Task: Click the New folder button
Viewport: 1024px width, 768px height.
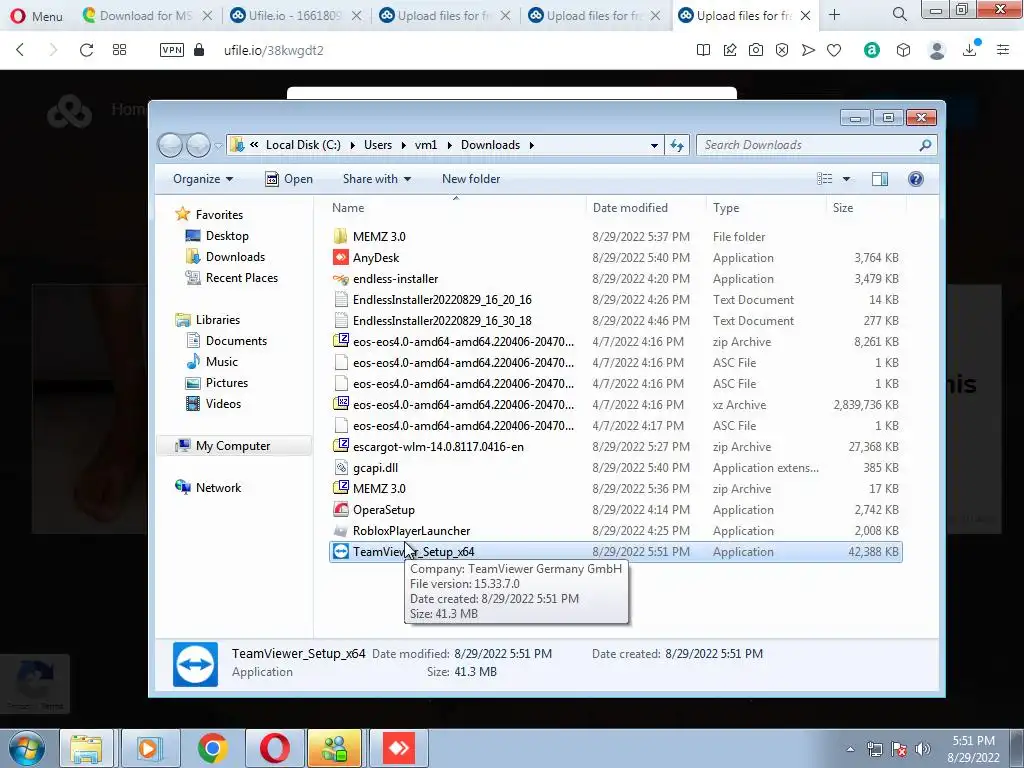Action: 471,179
